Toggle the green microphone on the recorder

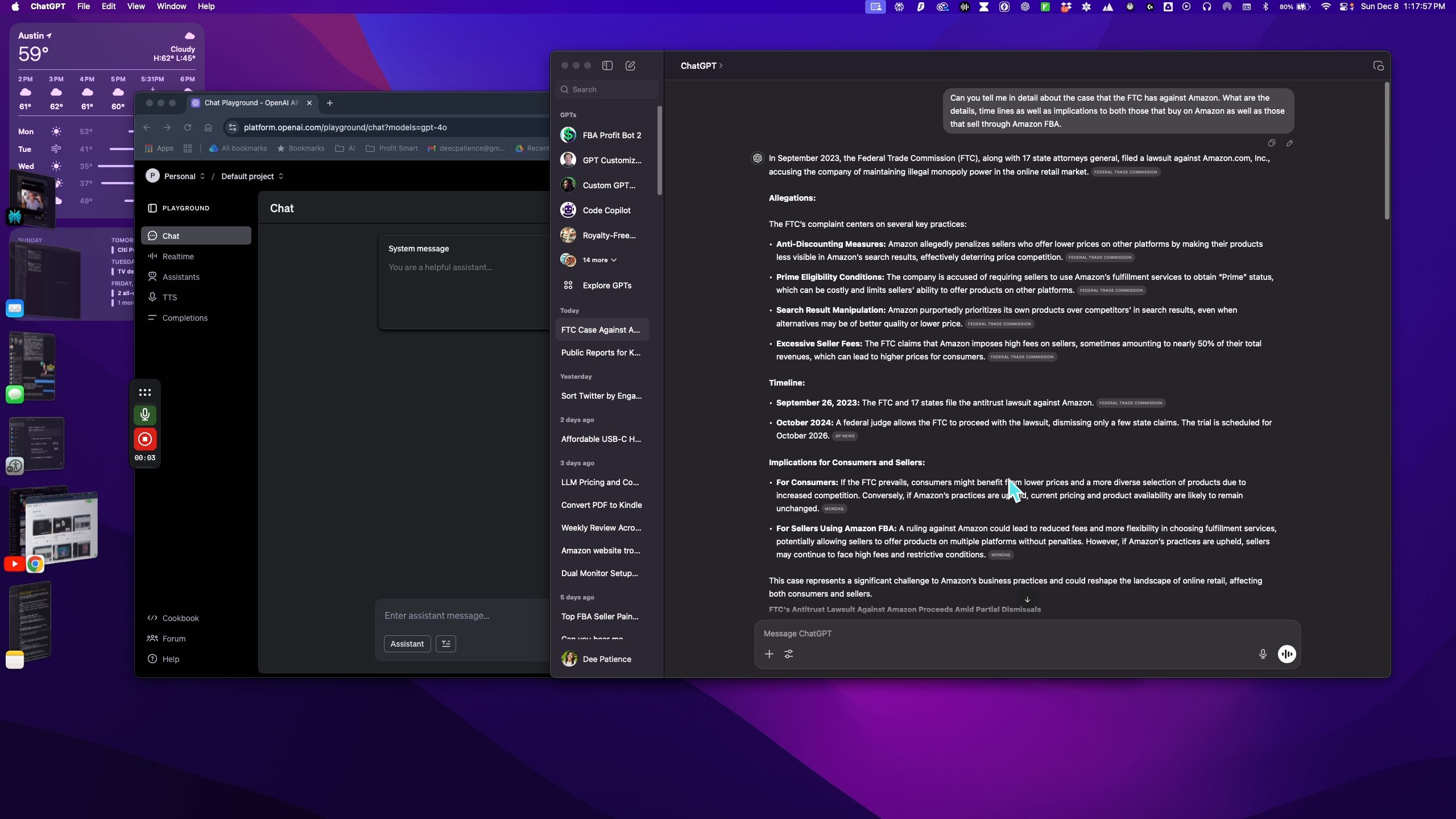click(x=145, y=415)
